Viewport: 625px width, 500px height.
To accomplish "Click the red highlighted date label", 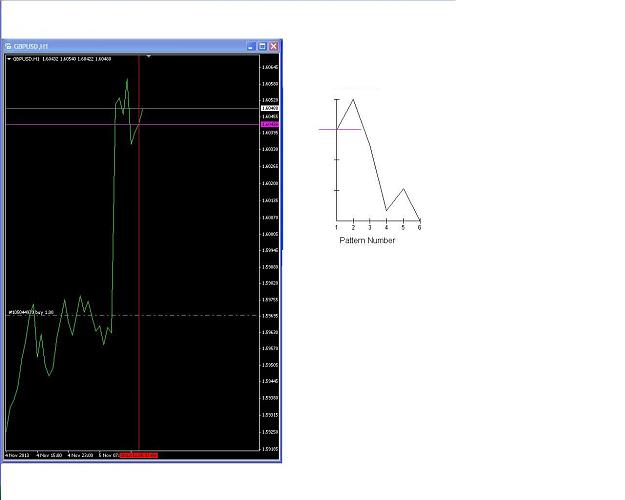I will pyautogui.click(x=139, y=455).
